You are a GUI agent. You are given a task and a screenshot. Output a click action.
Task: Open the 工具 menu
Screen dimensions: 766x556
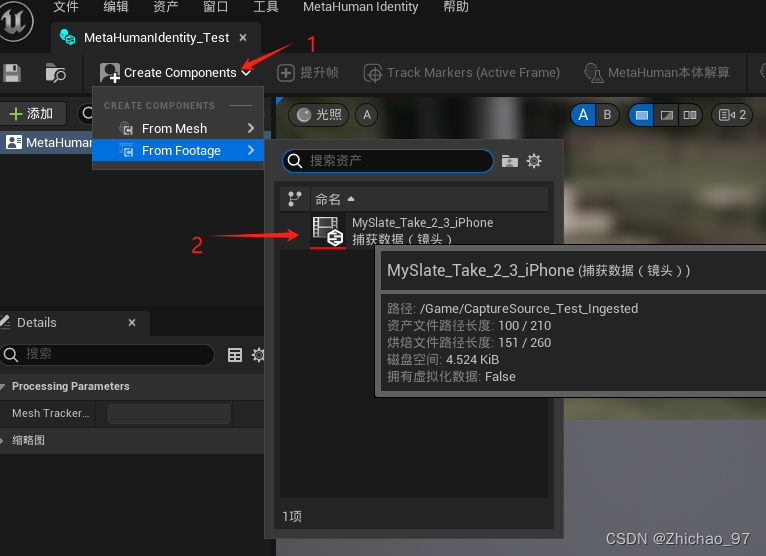click(266, 7)
